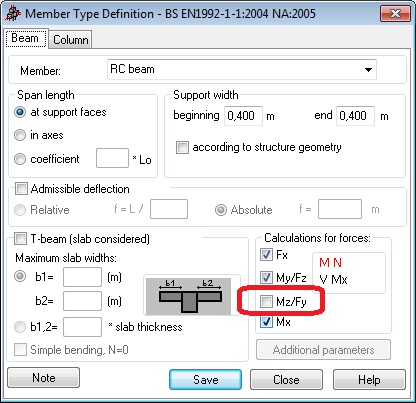Open Help for member type definition
The height and width of the screenshot is (403, 416).
(369, 379)
